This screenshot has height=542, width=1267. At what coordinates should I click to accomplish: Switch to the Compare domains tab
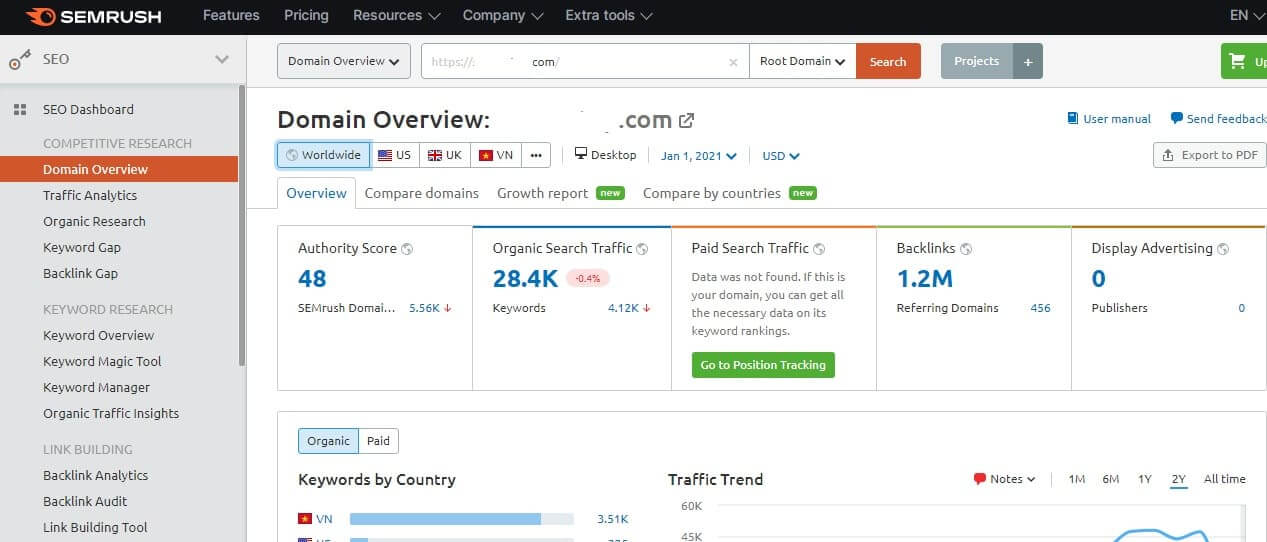422,194
